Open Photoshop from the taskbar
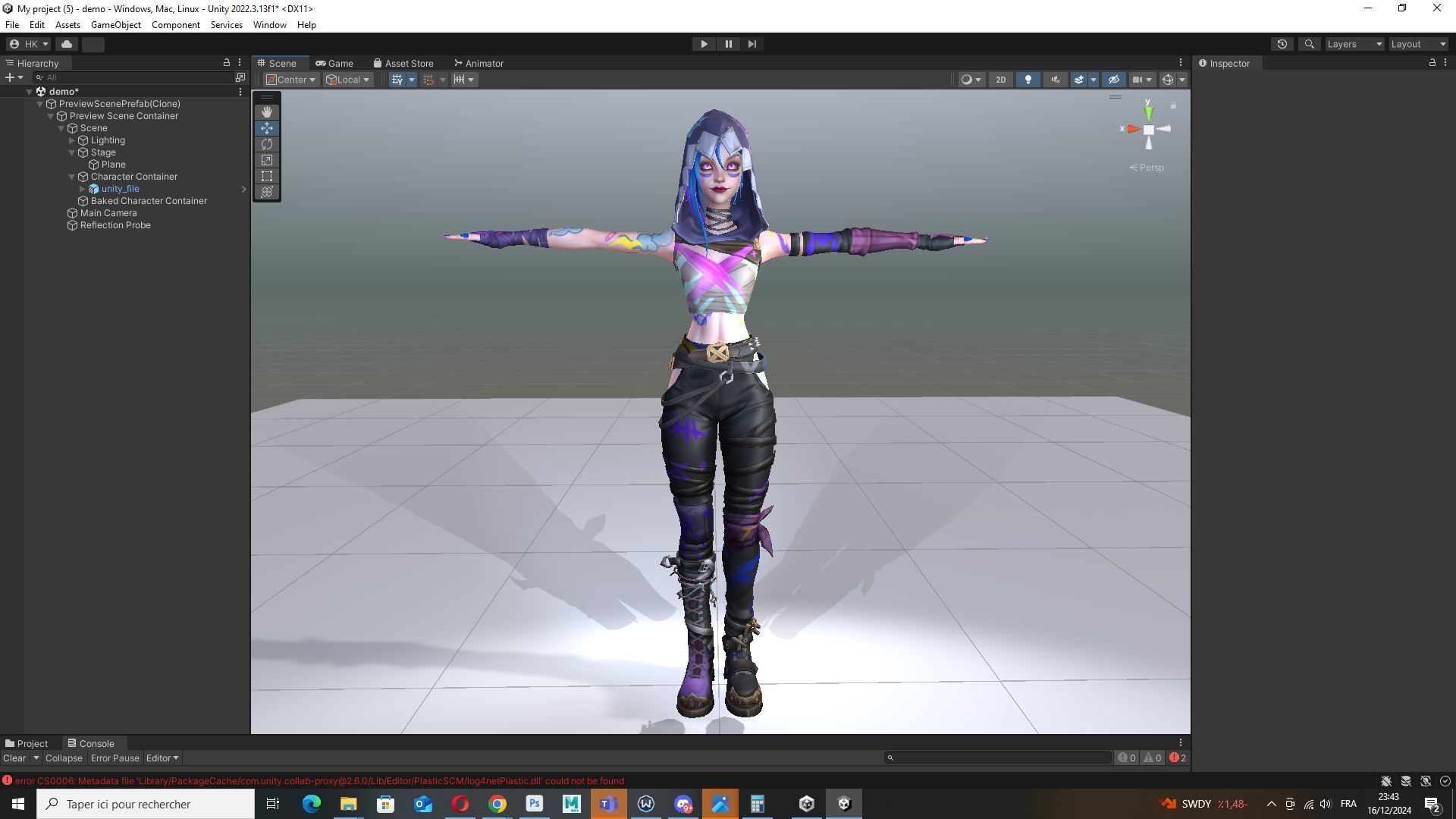Viewport: 1456px width, 819px height. point(535,804)
